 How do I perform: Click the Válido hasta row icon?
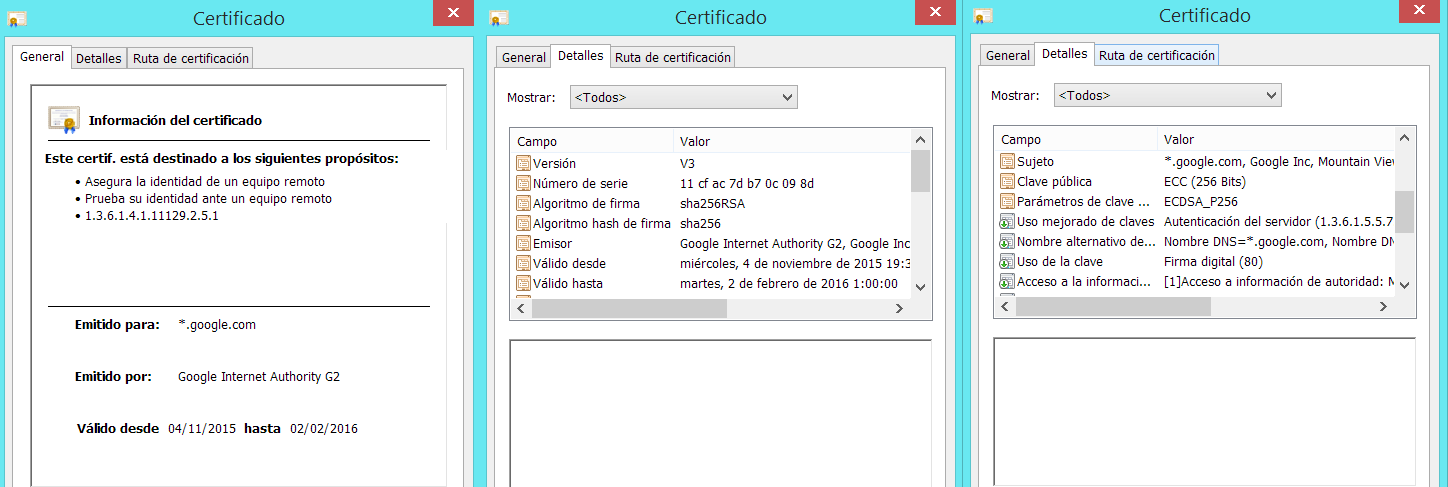[x=523, y=283]
